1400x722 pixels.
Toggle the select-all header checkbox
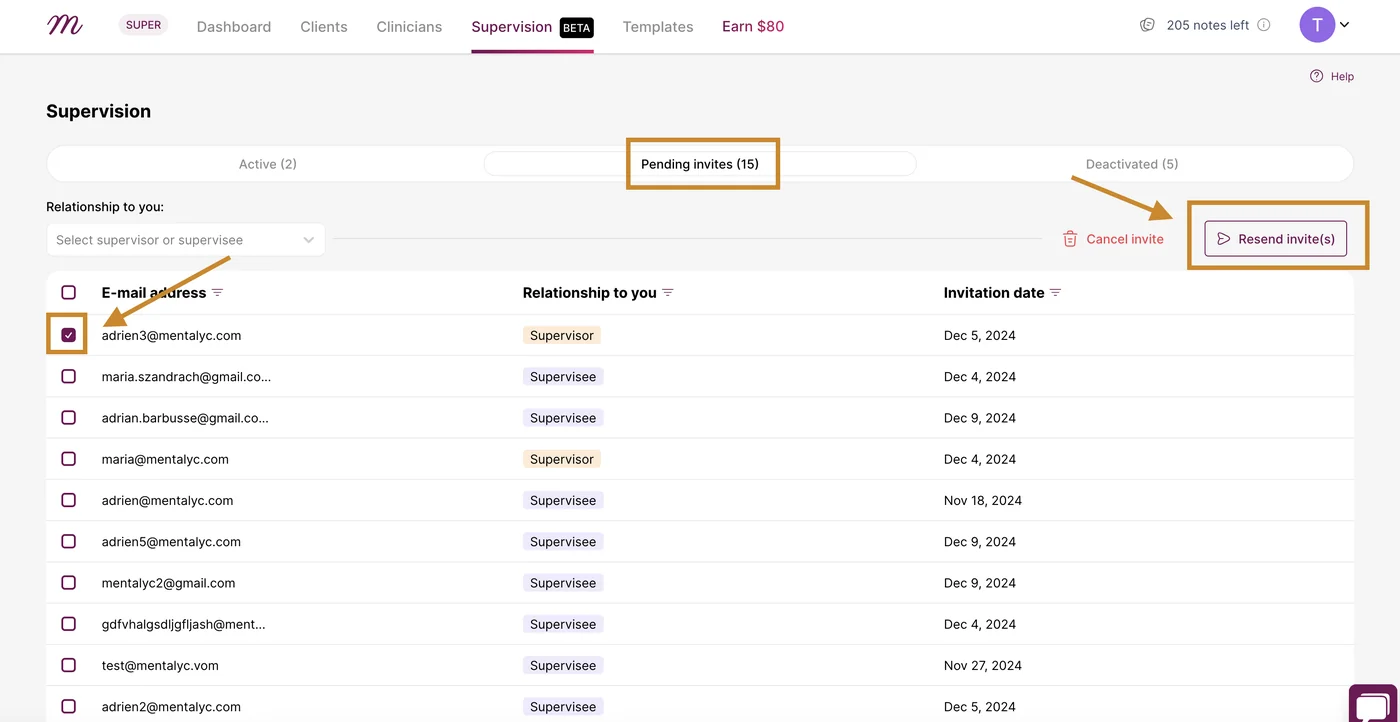(69, 293)
